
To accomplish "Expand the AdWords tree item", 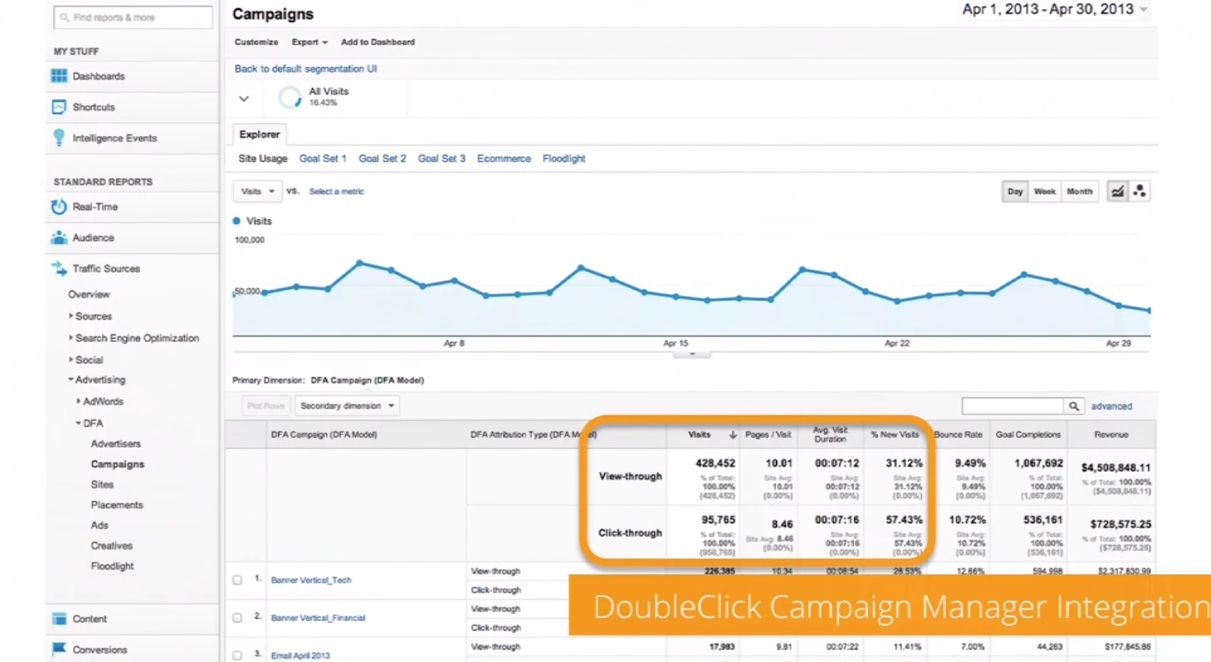I will [x=79, y=401].
